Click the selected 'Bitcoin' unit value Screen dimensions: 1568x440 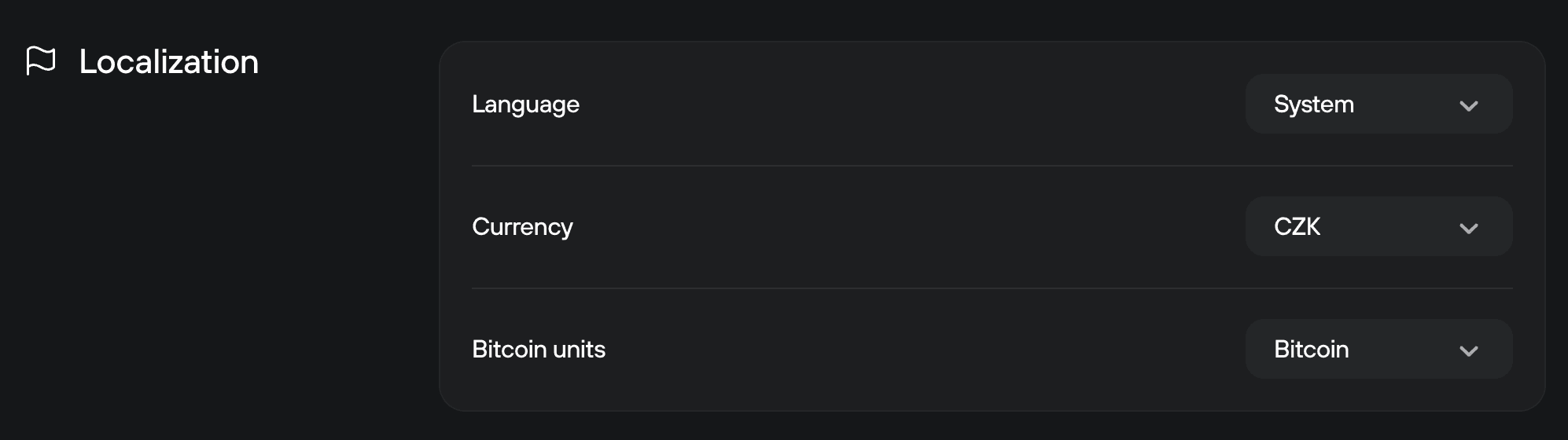(x=1311, y=350)
